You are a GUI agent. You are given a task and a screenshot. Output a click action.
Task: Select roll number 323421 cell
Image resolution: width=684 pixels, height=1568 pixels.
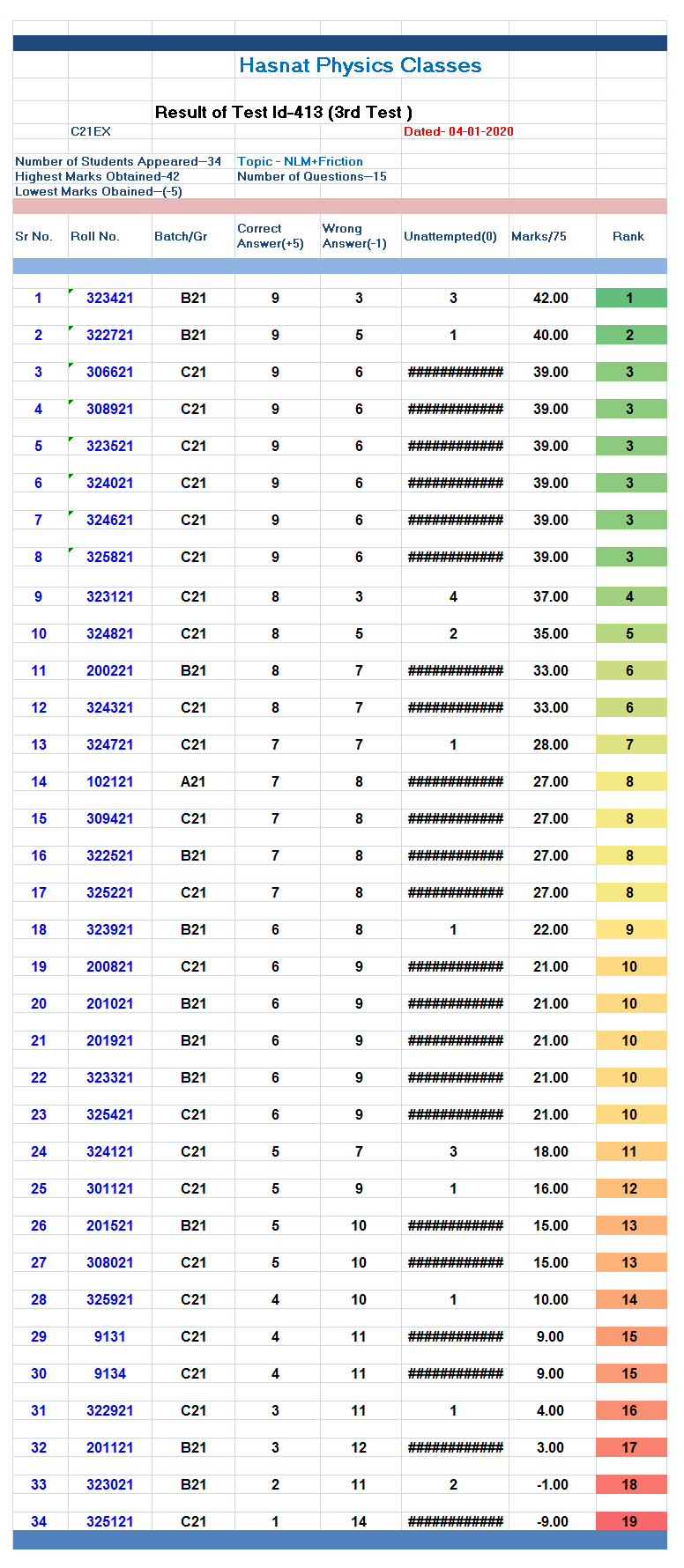click(110, 298)
